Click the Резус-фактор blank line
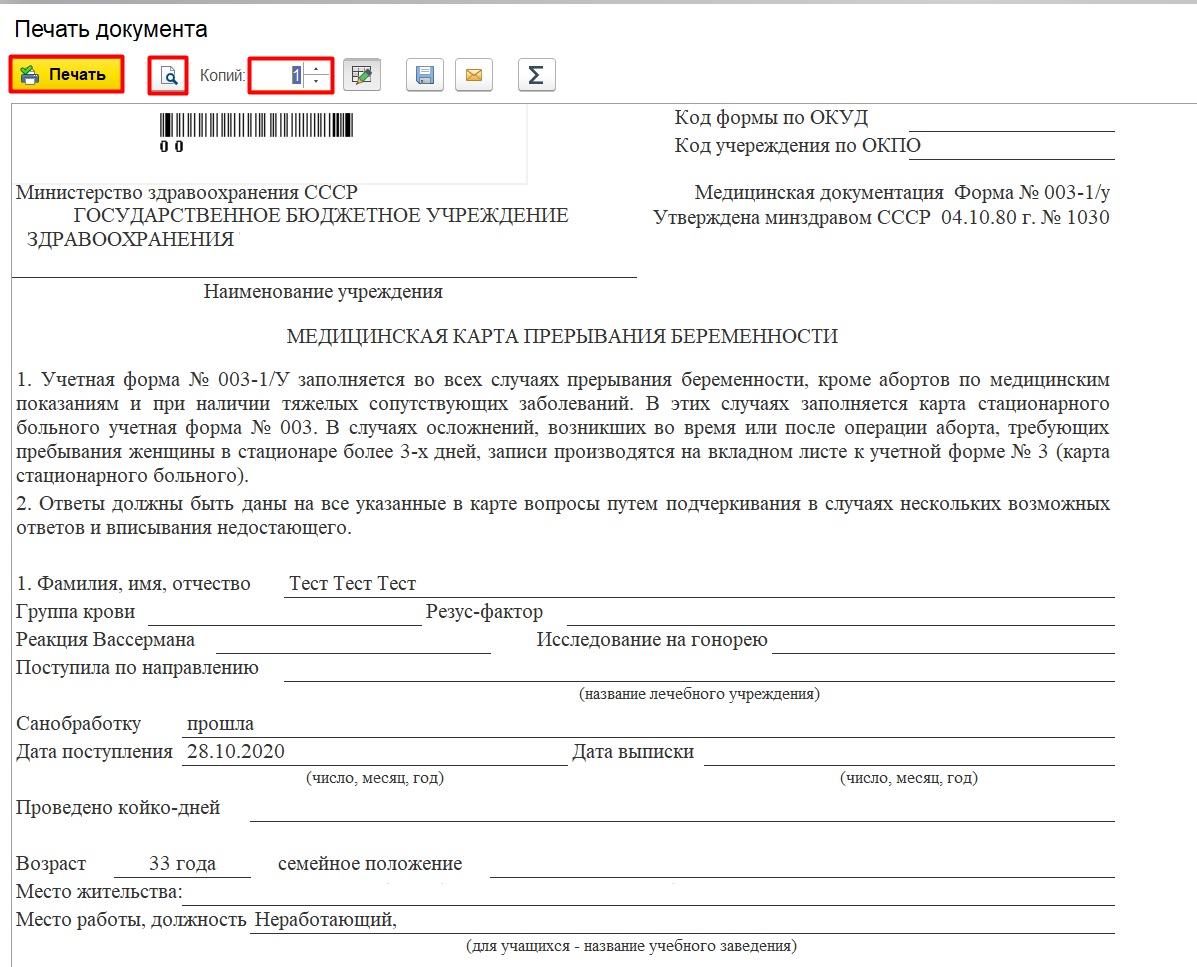The height and width of the screenshot is (967, 1197). click(840, 610)
